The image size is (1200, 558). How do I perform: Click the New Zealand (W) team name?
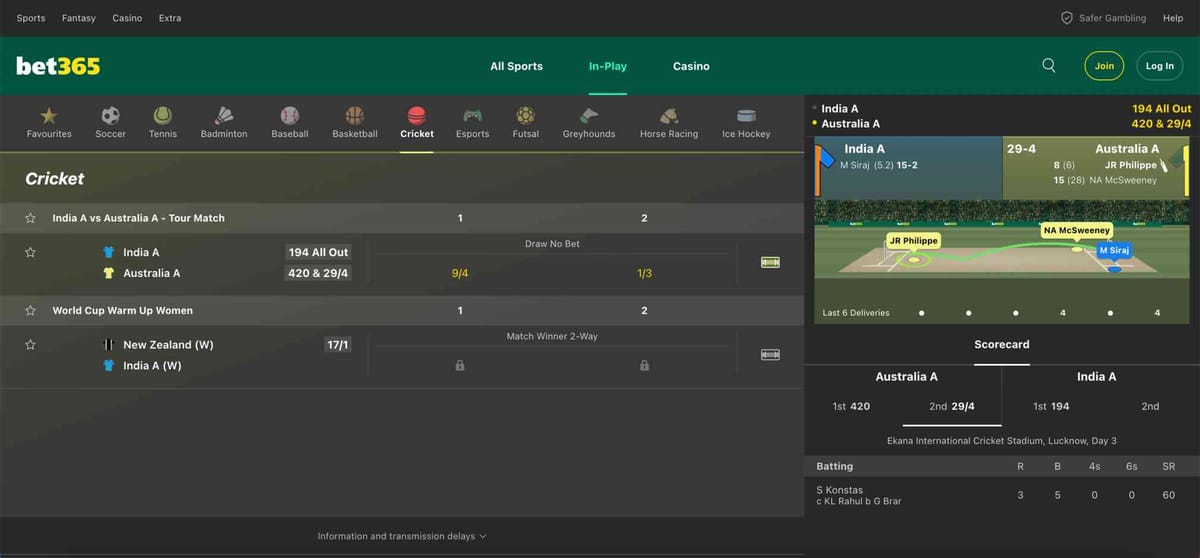point(168,345)
